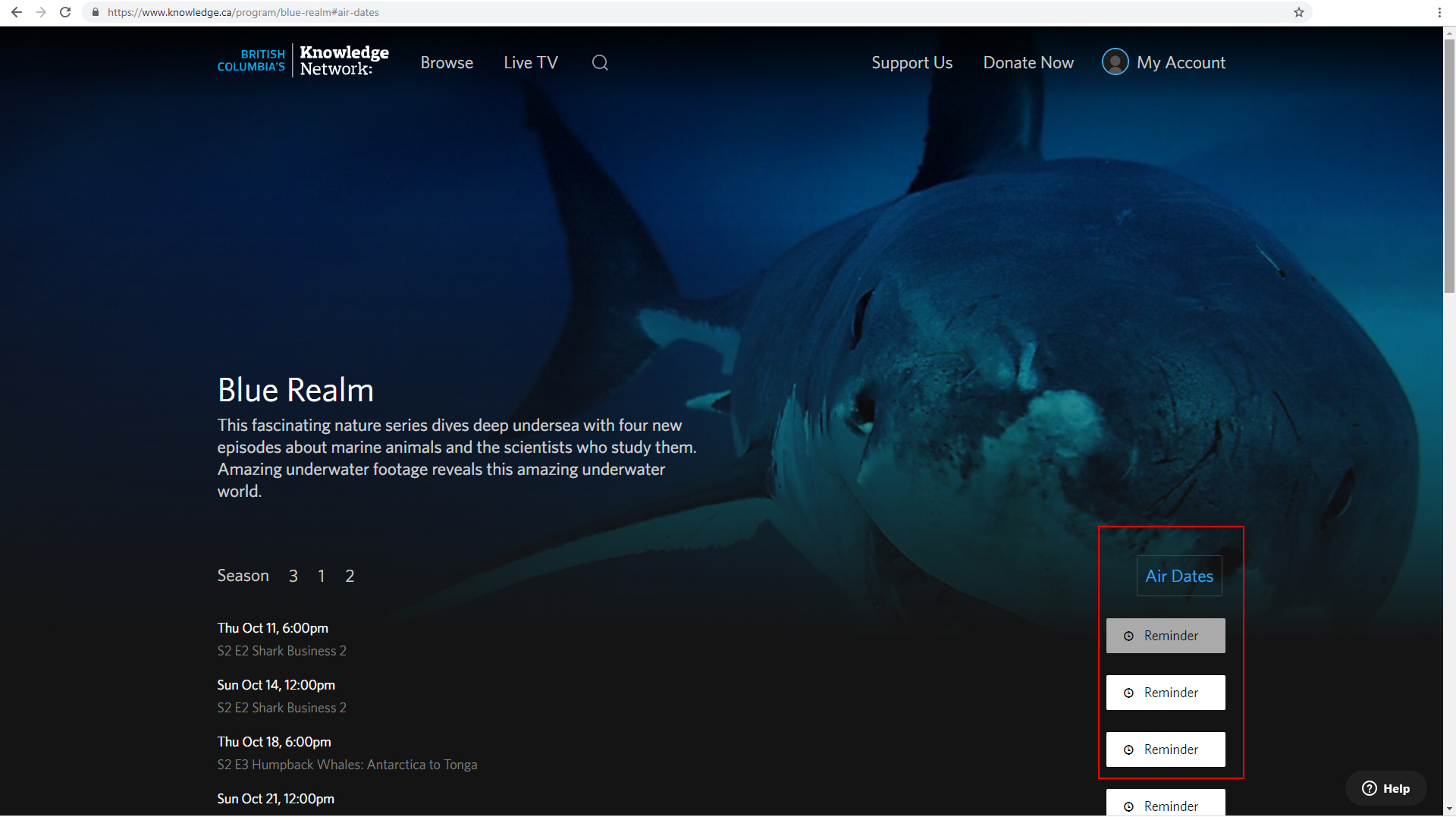The image size is (1456, 817).
Task: Click the Knowledge Network logo
Action: [x=303, y=61]
